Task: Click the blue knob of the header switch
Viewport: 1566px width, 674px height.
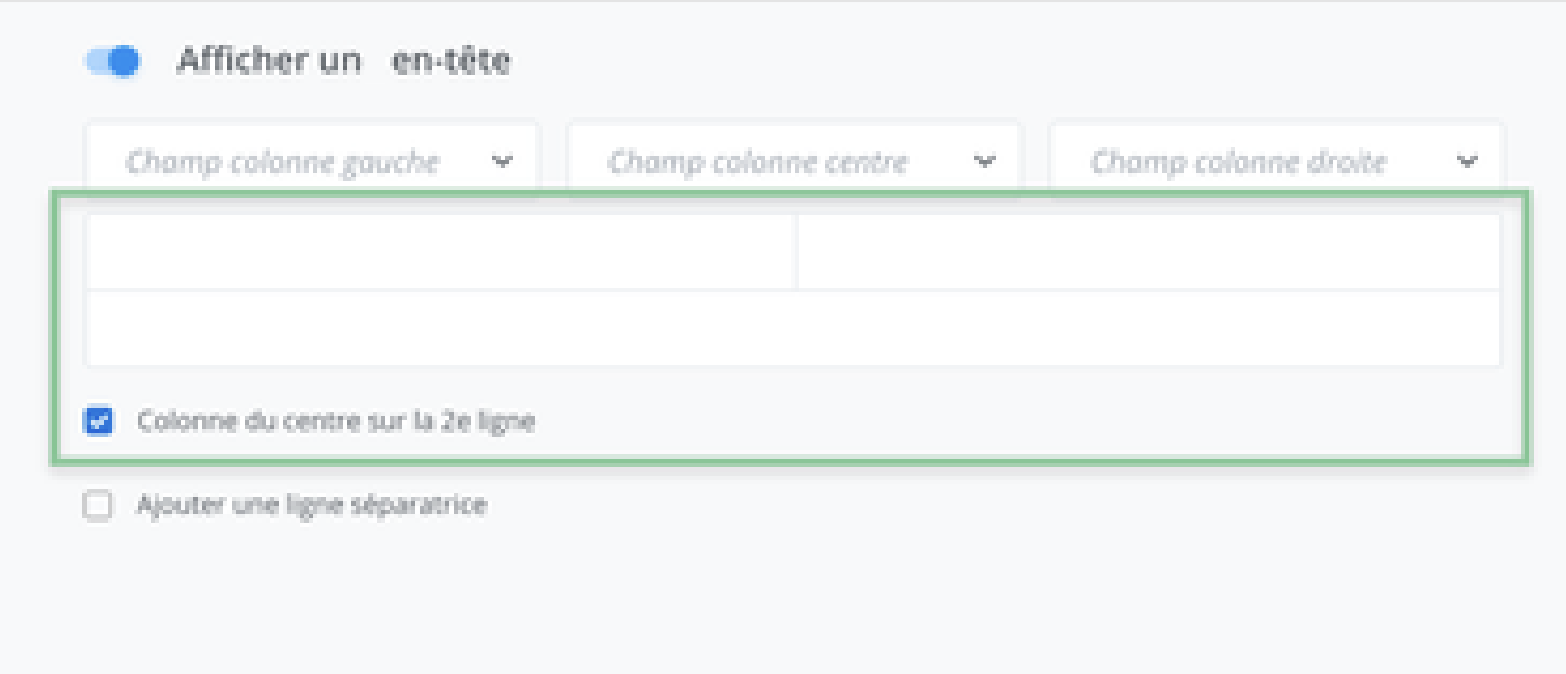Action: click(123, 62)
